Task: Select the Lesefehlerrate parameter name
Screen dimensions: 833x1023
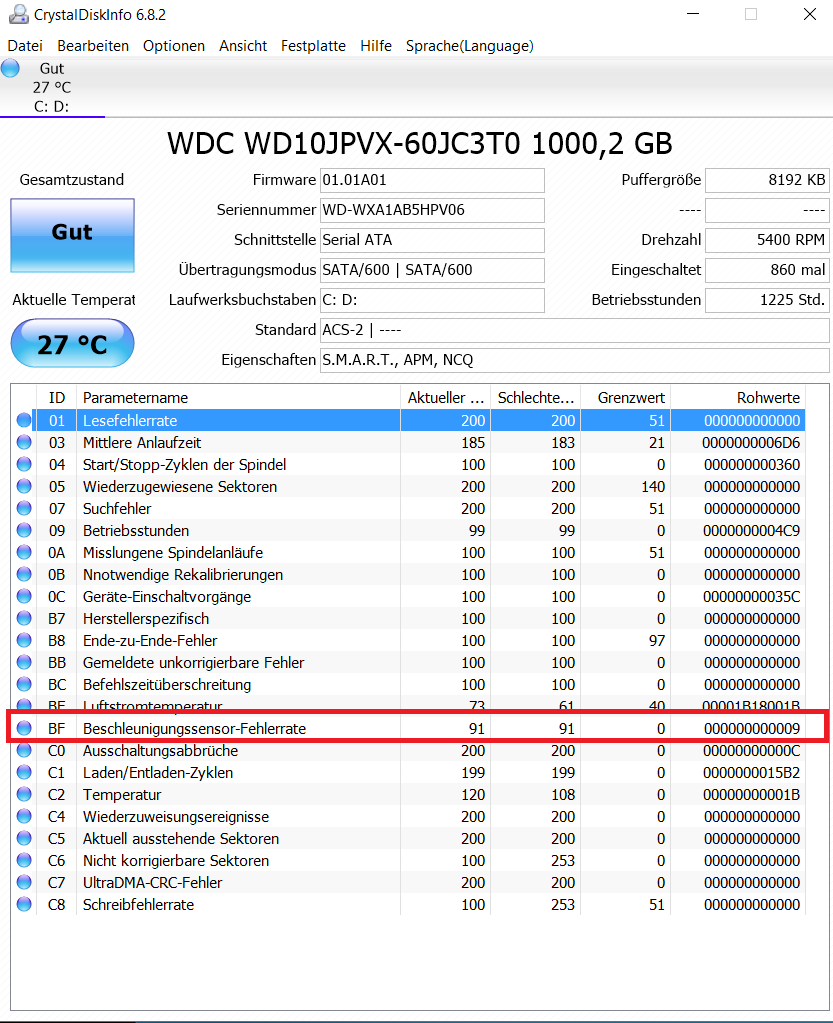Action: click(130, 421)
